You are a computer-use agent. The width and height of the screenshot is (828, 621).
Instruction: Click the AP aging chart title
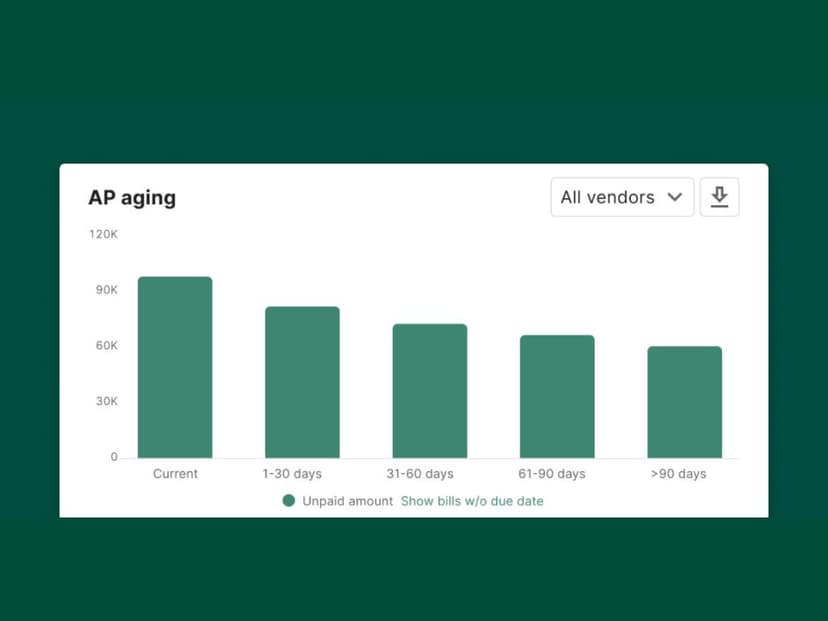tap(132, 198)
